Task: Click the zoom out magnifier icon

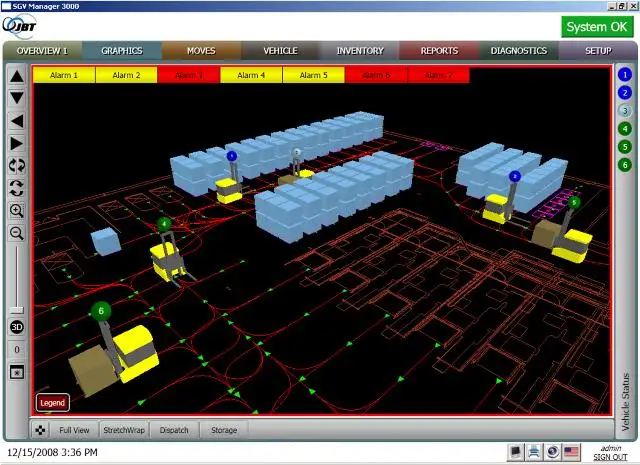Action: point(17,233)
